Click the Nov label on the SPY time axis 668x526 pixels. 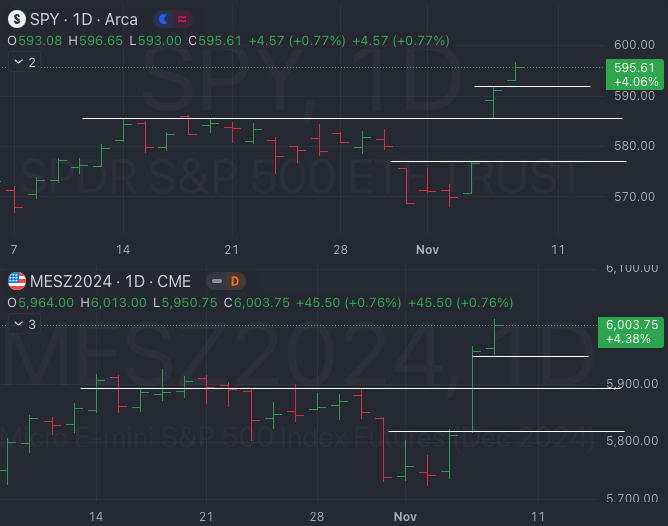click(428, 249)
